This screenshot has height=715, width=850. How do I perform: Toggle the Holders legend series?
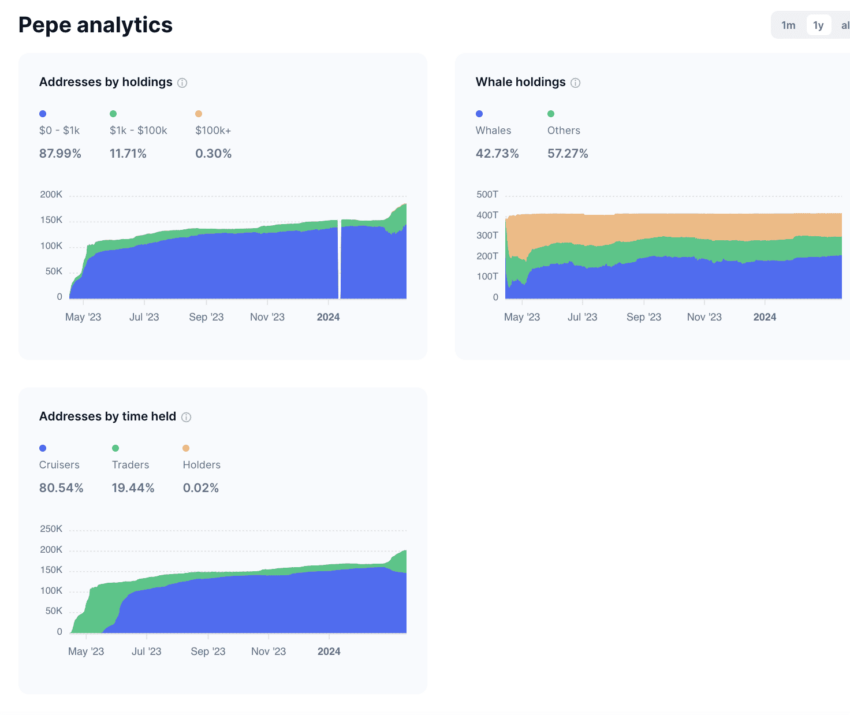pyautogui.click(x=202, y=465)
